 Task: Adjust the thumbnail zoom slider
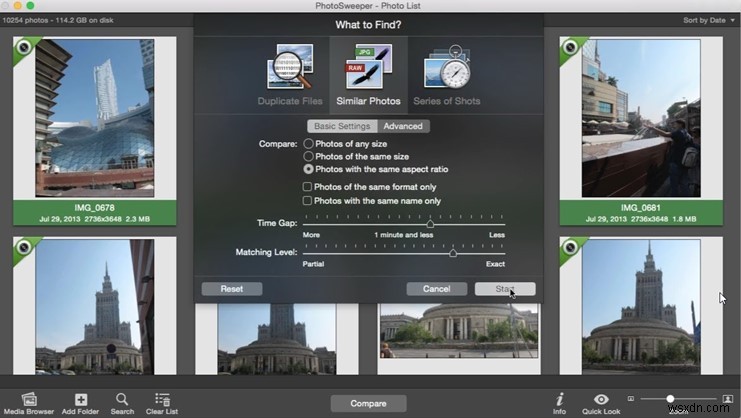click(x=670, y=399)
